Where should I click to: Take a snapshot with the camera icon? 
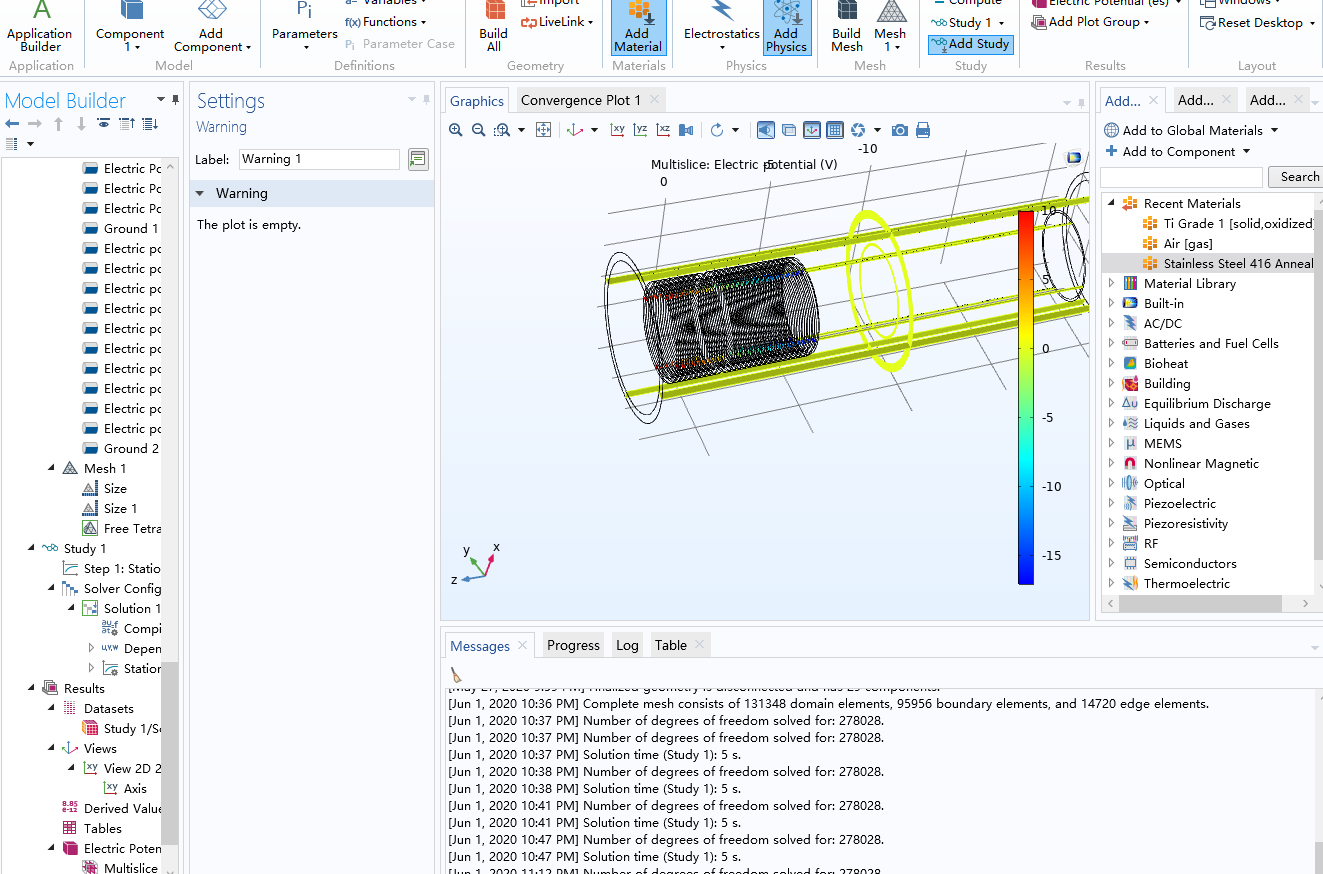coord(900,130)
